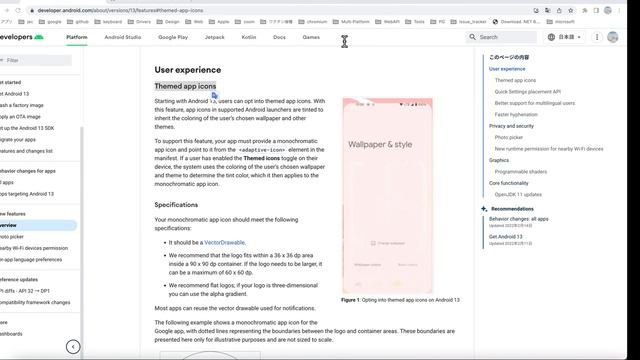Open the 日本語 language dropdown
This screenshot has height=360, width=640.
pyautogui.click(x=564, y=37)
